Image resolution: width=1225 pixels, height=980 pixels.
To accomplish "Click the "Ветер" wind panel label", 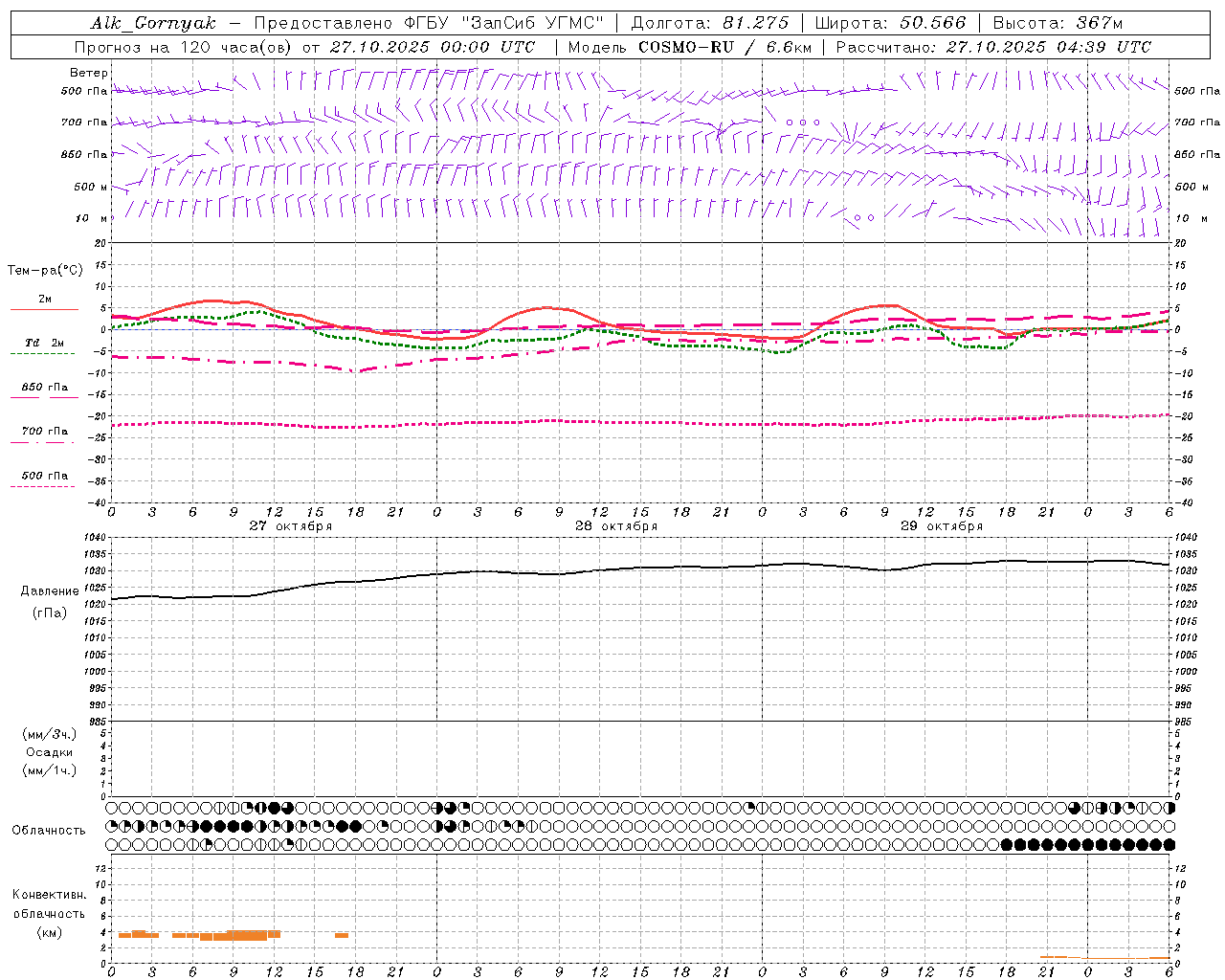I will [89, 73].
